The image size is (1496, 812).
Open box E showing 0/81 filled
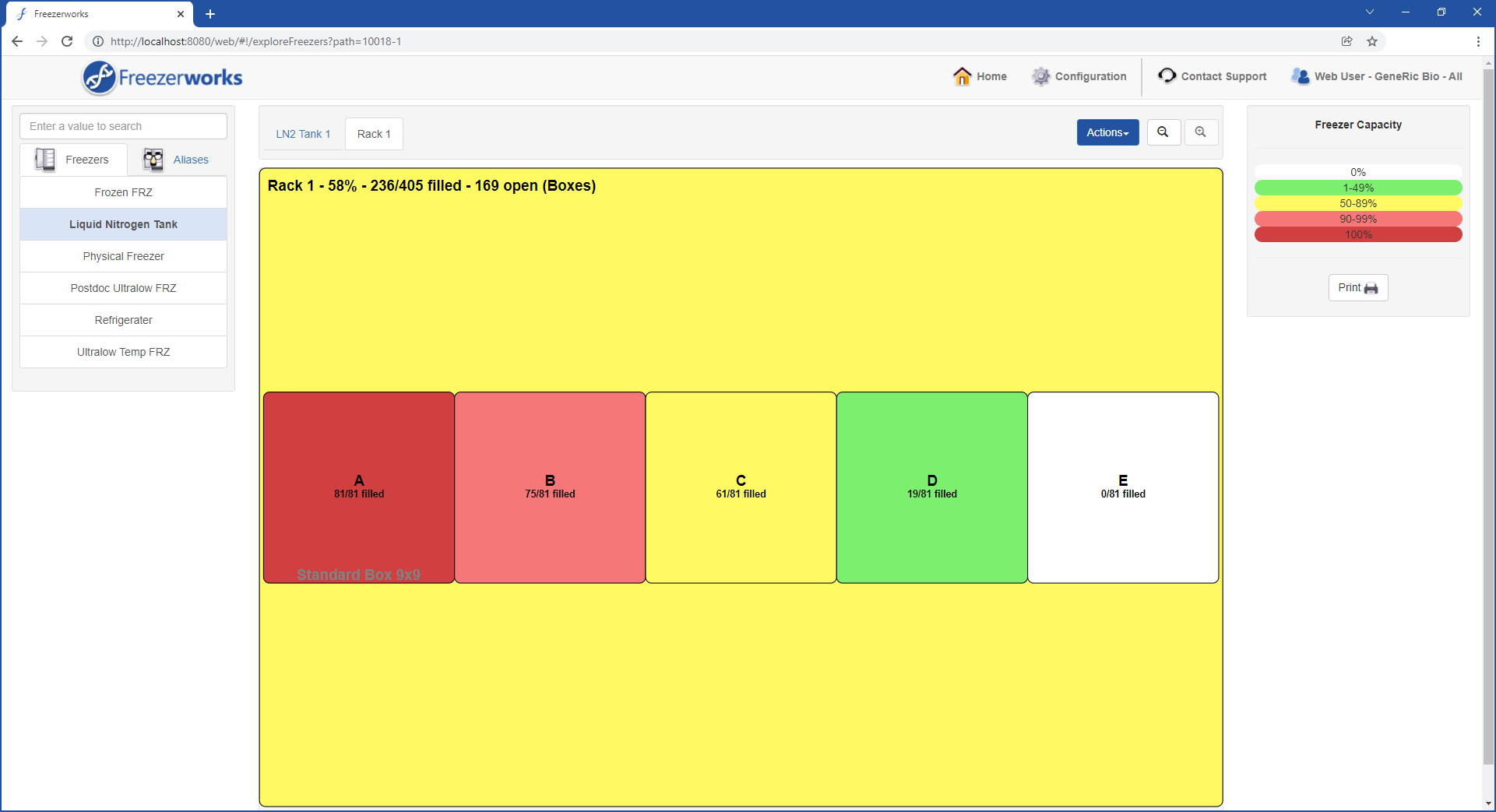(1123, 487)
